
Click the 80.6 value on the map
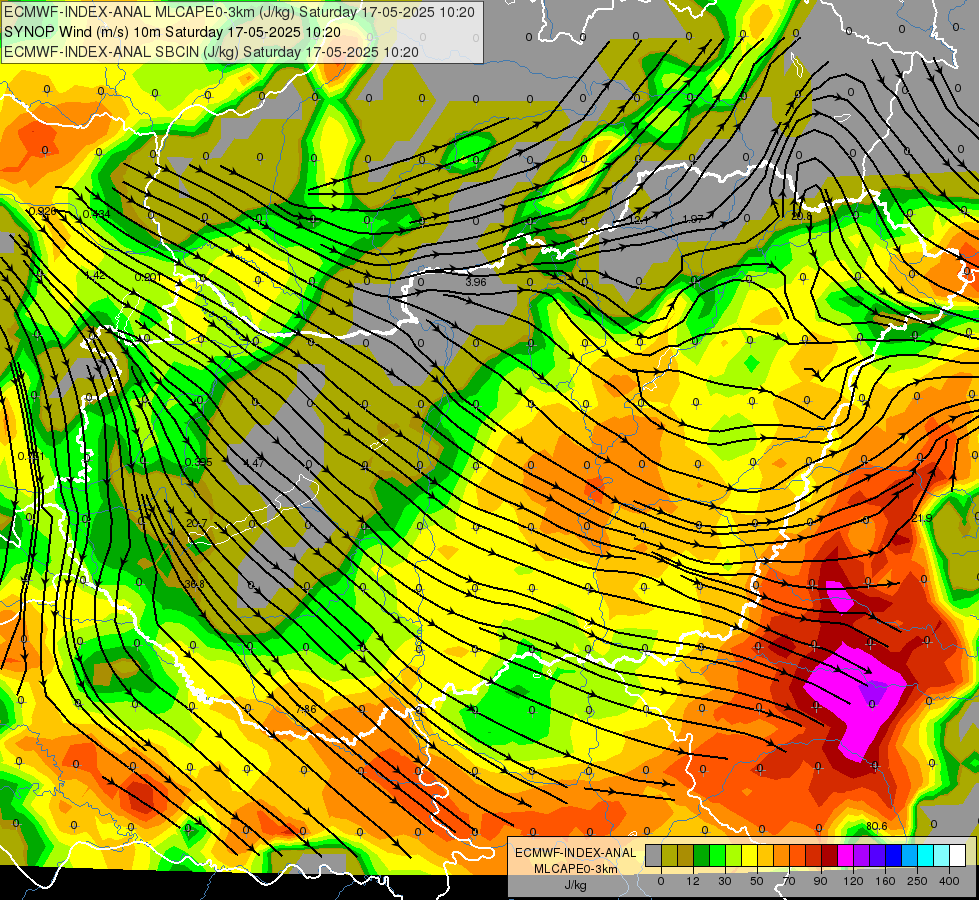(x=877, y=826)
